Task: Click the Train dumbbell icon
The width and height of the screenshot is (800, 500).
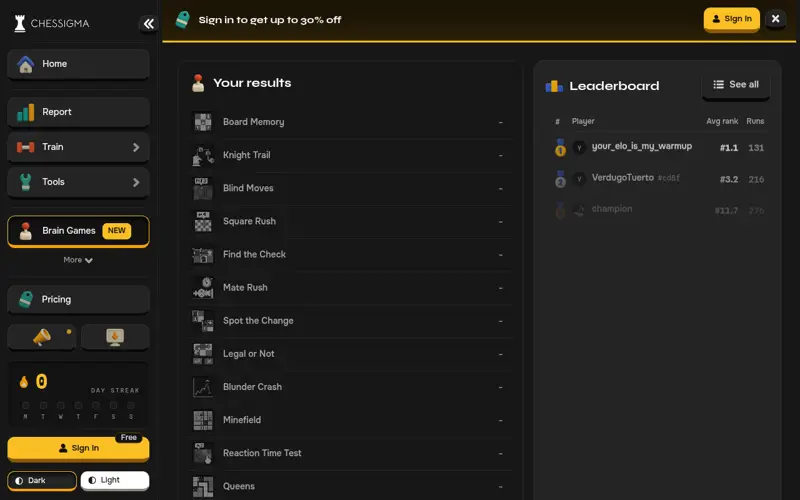Action: (26, 147)
